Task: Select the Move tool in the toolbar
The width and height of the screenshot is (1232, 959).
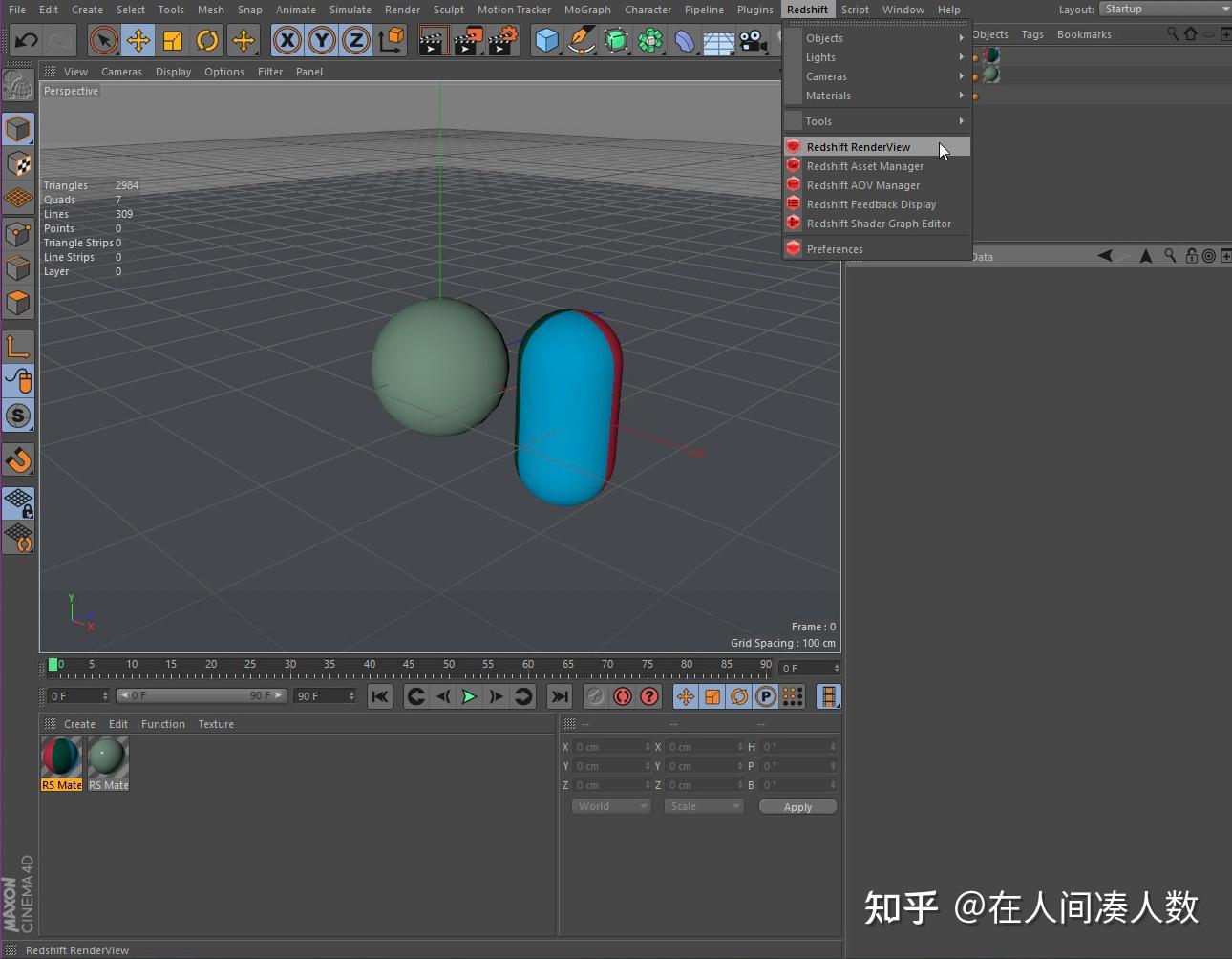Action: [x=138, y=40]
